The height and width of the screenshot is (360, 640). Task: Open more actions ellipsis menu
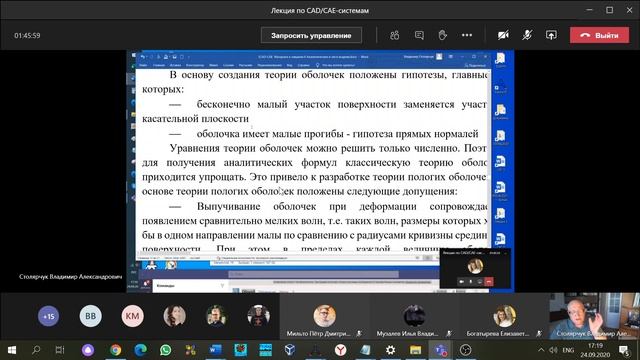(467, 36)
